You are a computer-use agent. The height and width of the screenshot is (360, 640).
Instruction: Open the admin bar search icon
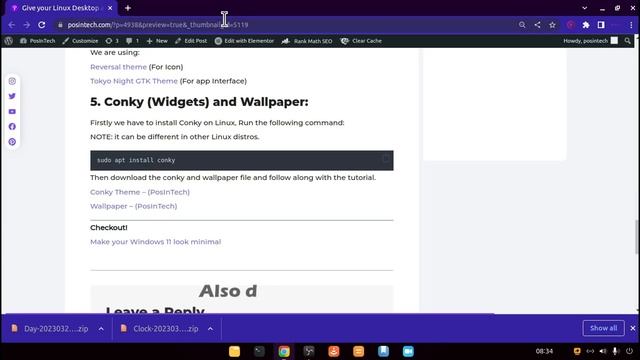pyautogui.click(x=627, y=41)
